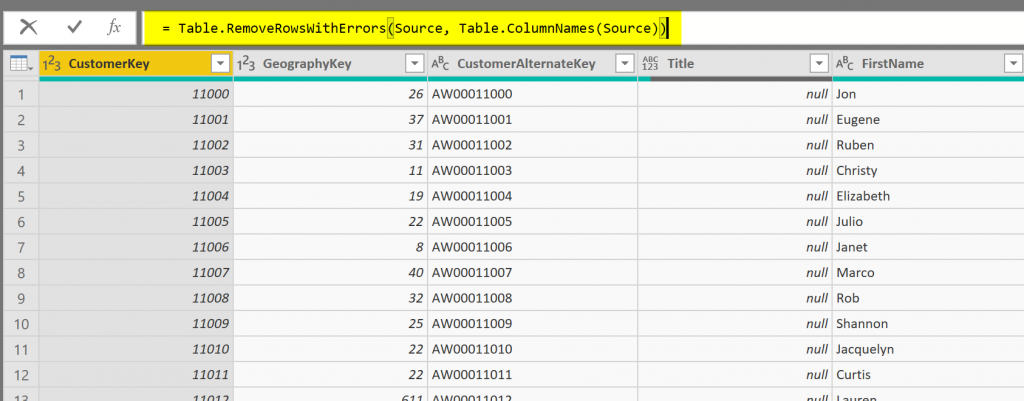Open CustomerKey column filter dropdown
The width and height of the screenshot is (1024, 401).
(x=221, y=64)
